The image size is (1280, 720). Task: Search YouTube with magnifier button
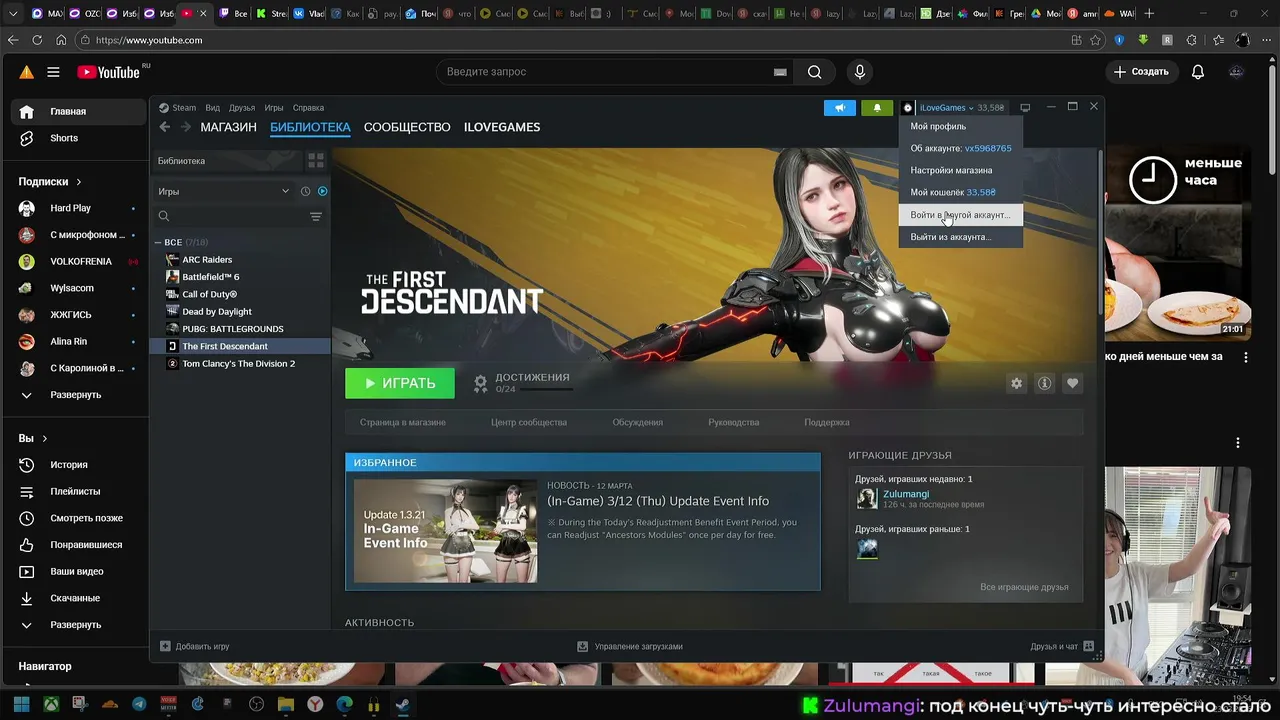(x=815, y=72)
